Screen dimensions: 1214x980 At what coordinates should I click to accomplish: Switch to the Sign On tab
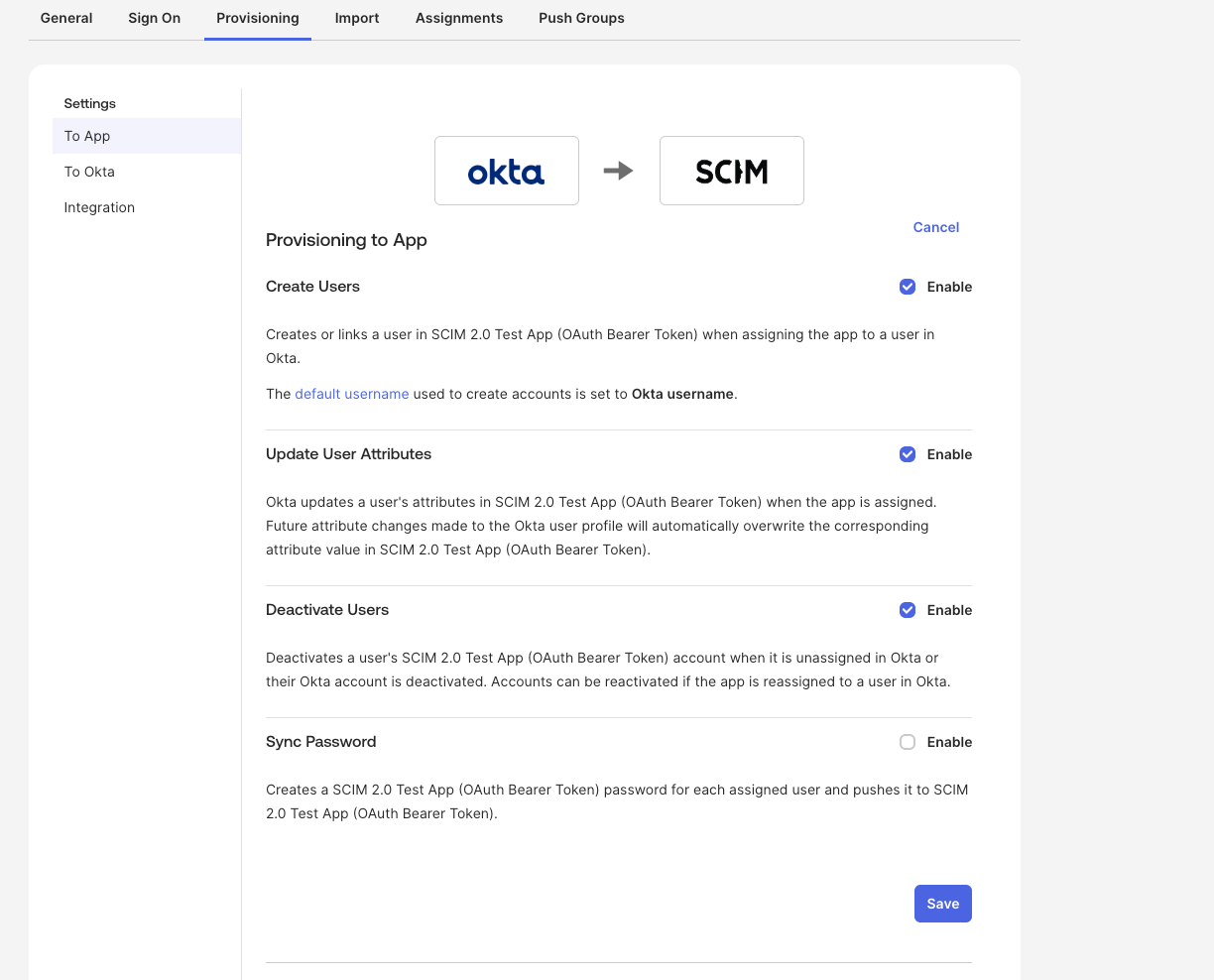155,18
